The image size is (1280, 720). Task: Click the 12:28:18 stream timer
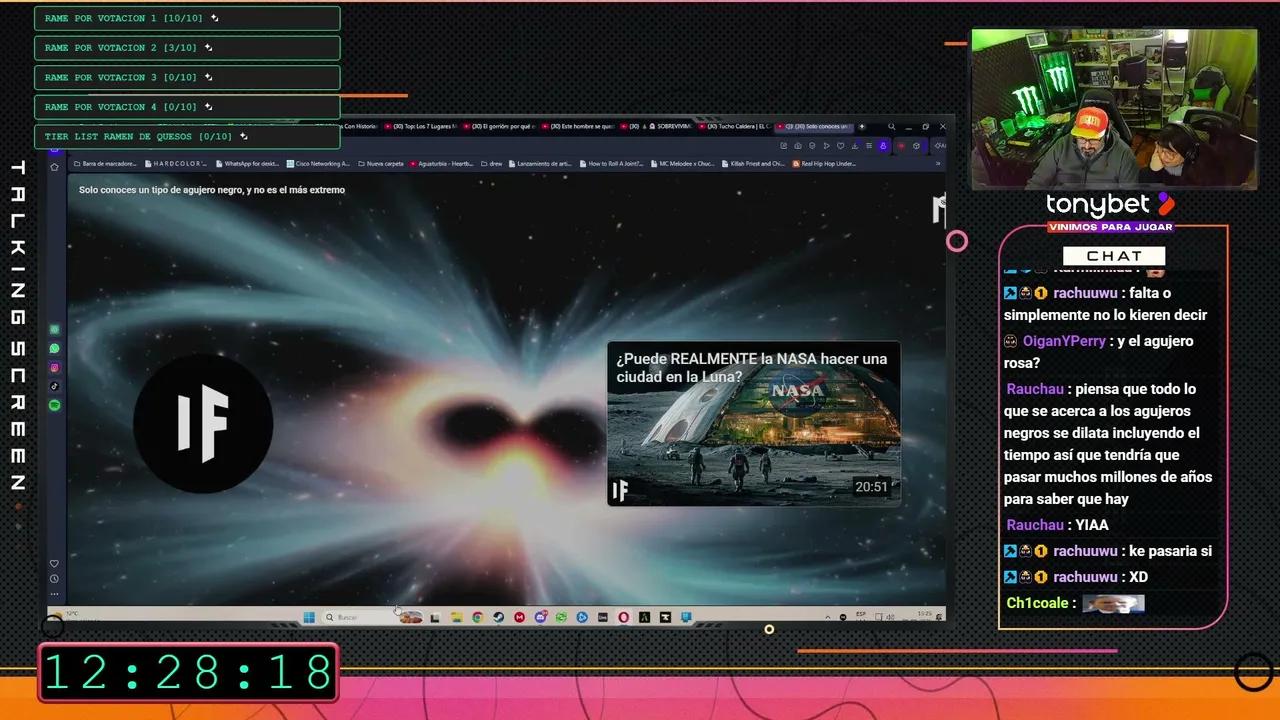188,673
